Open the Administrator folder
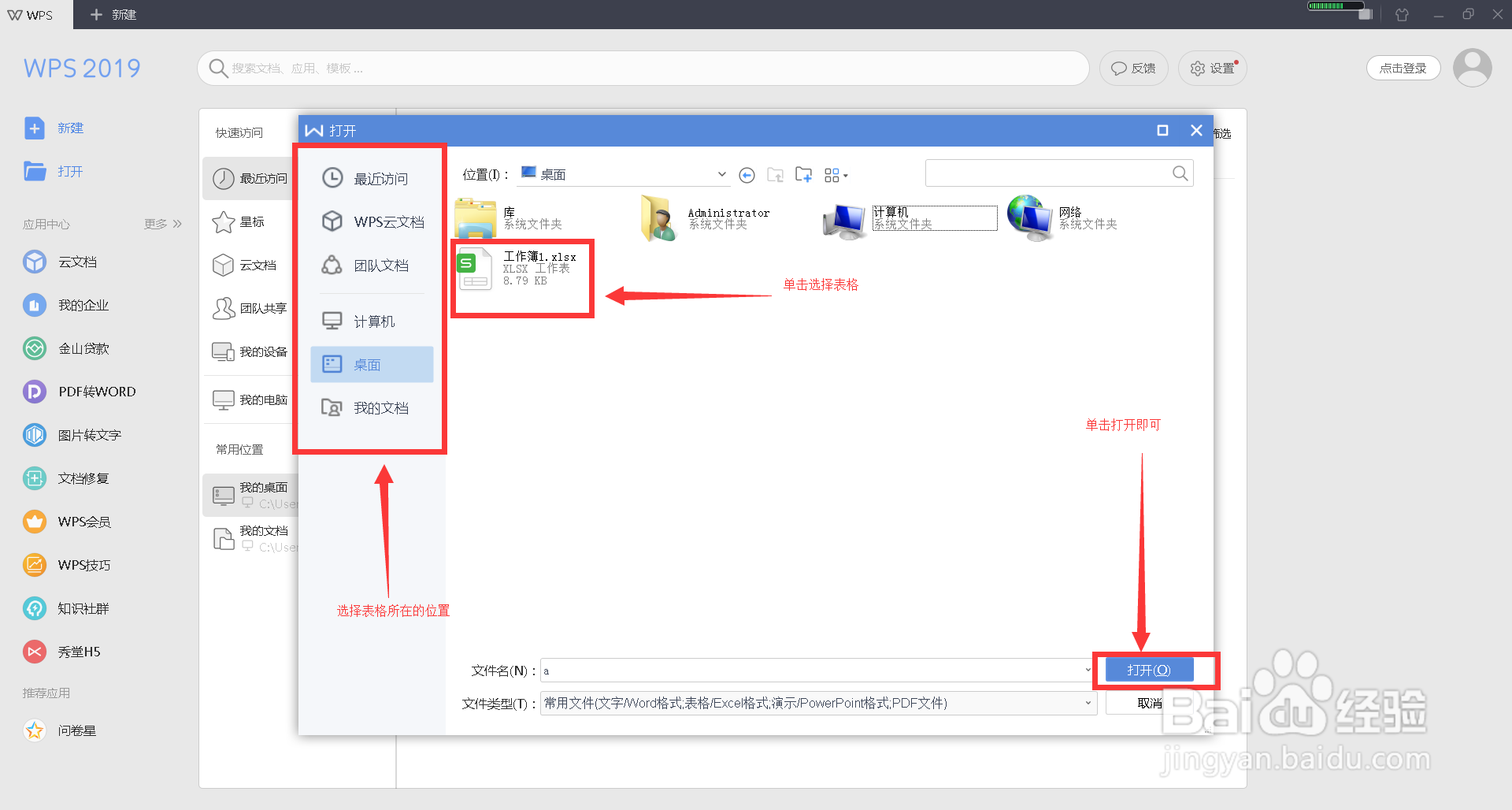 [705, 218]
